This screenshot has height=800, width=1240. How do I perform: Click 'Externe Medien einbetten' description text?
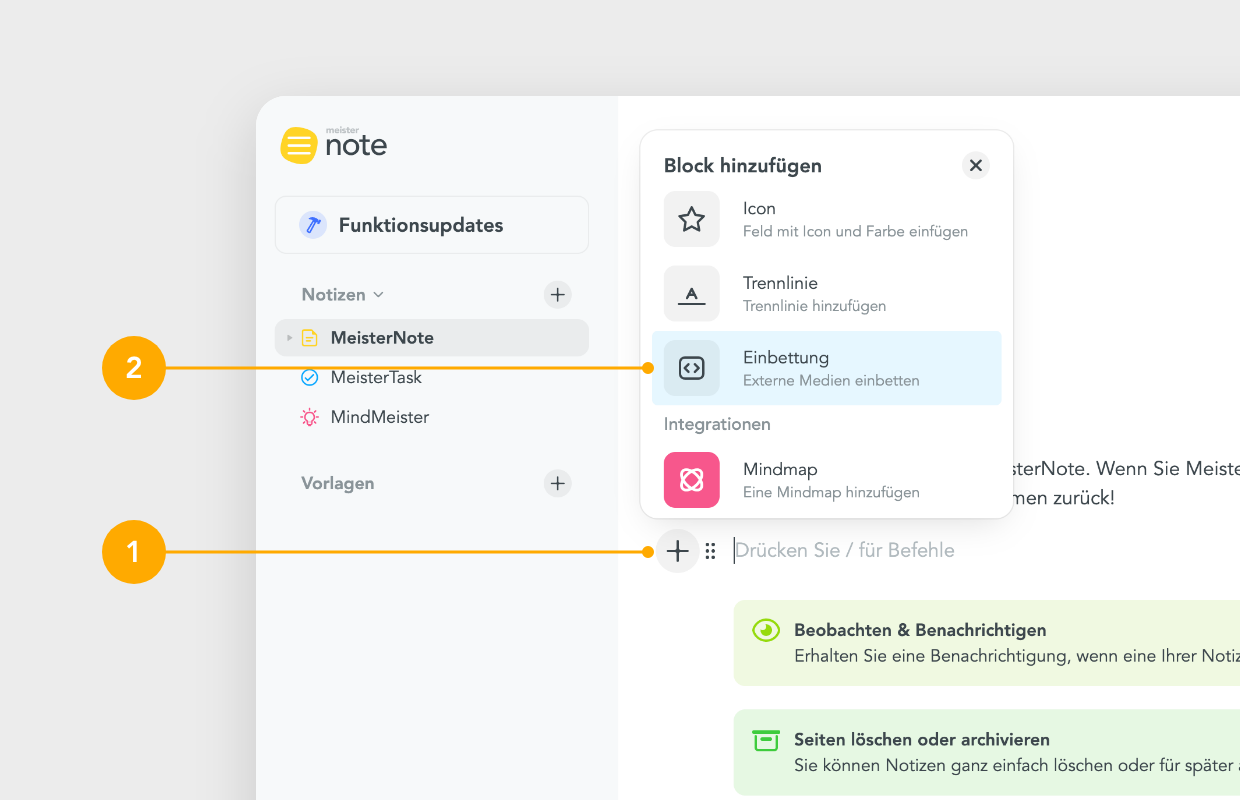click(831, 381)
